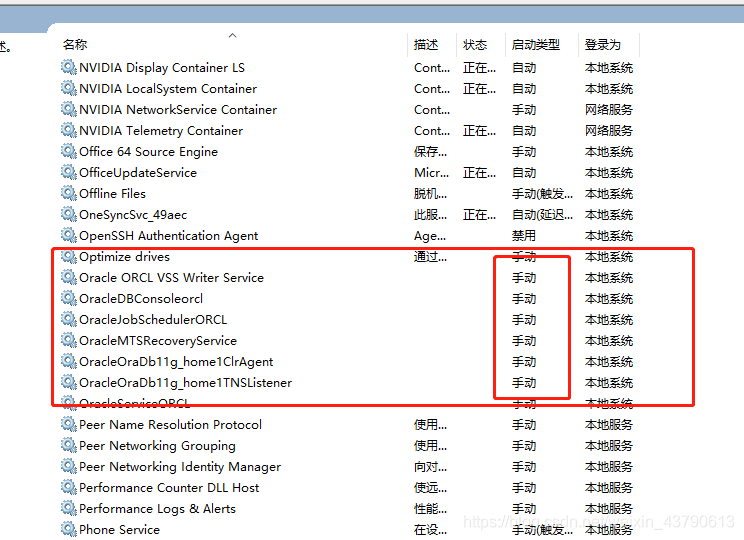Select the Performance Counter DLL Host service name
Image resolution: width=744 pixels, height=540 pixels.
[x=169, y=488]
